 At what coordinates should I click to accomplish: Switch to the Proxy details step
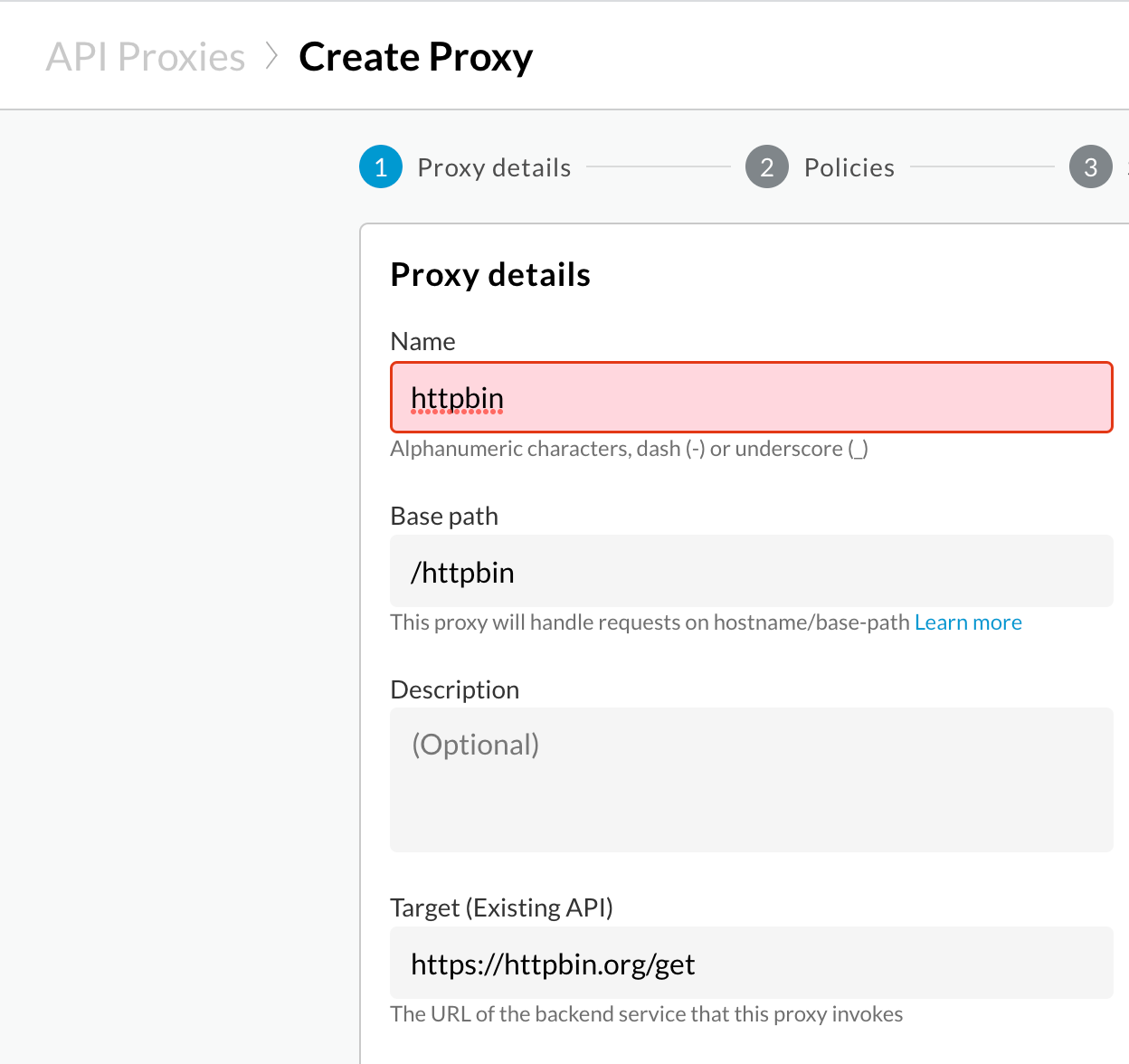click(x=493, y=166)
